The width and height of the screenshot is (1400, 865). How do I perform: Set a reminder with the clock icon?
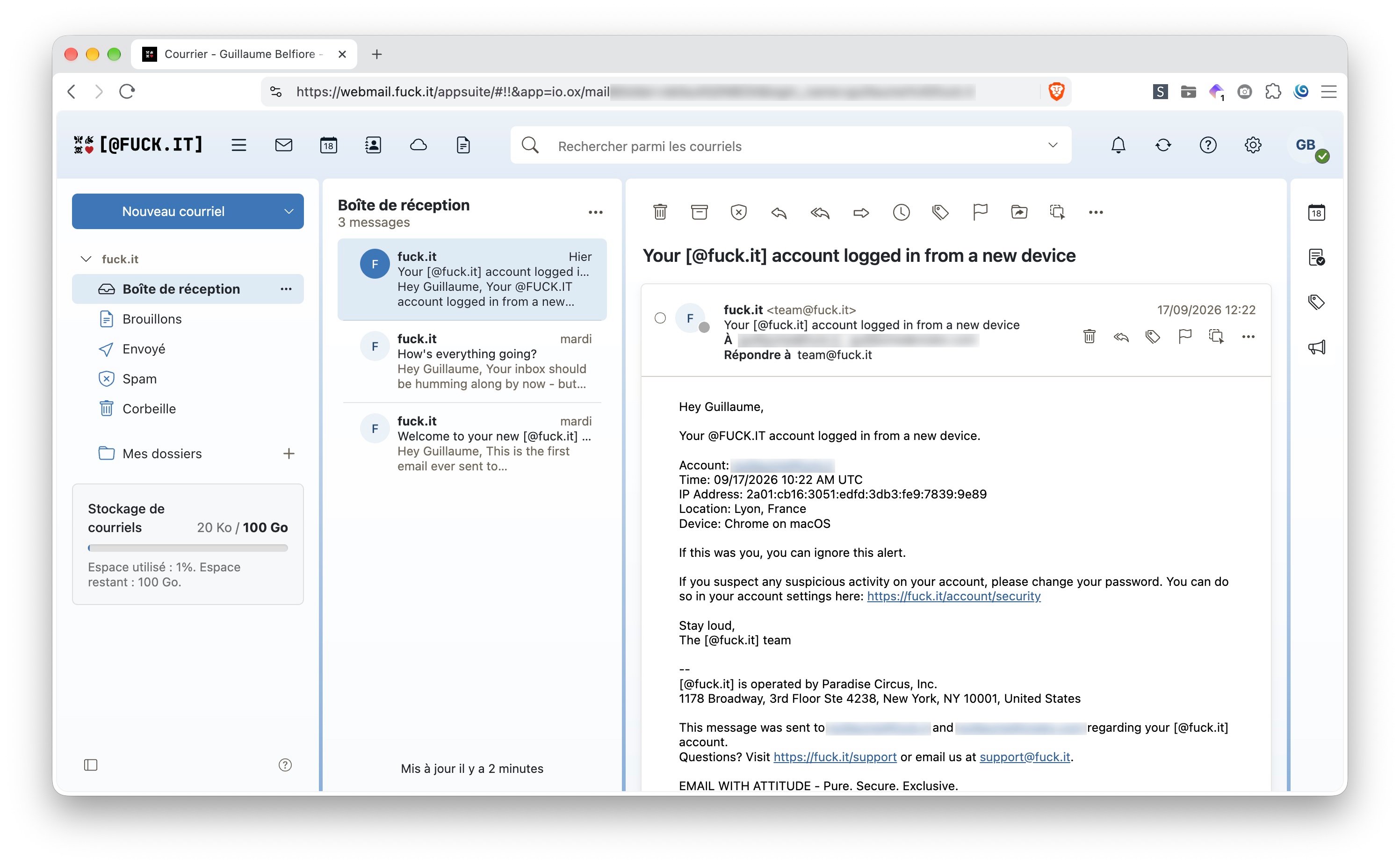[x=901, y=212]
